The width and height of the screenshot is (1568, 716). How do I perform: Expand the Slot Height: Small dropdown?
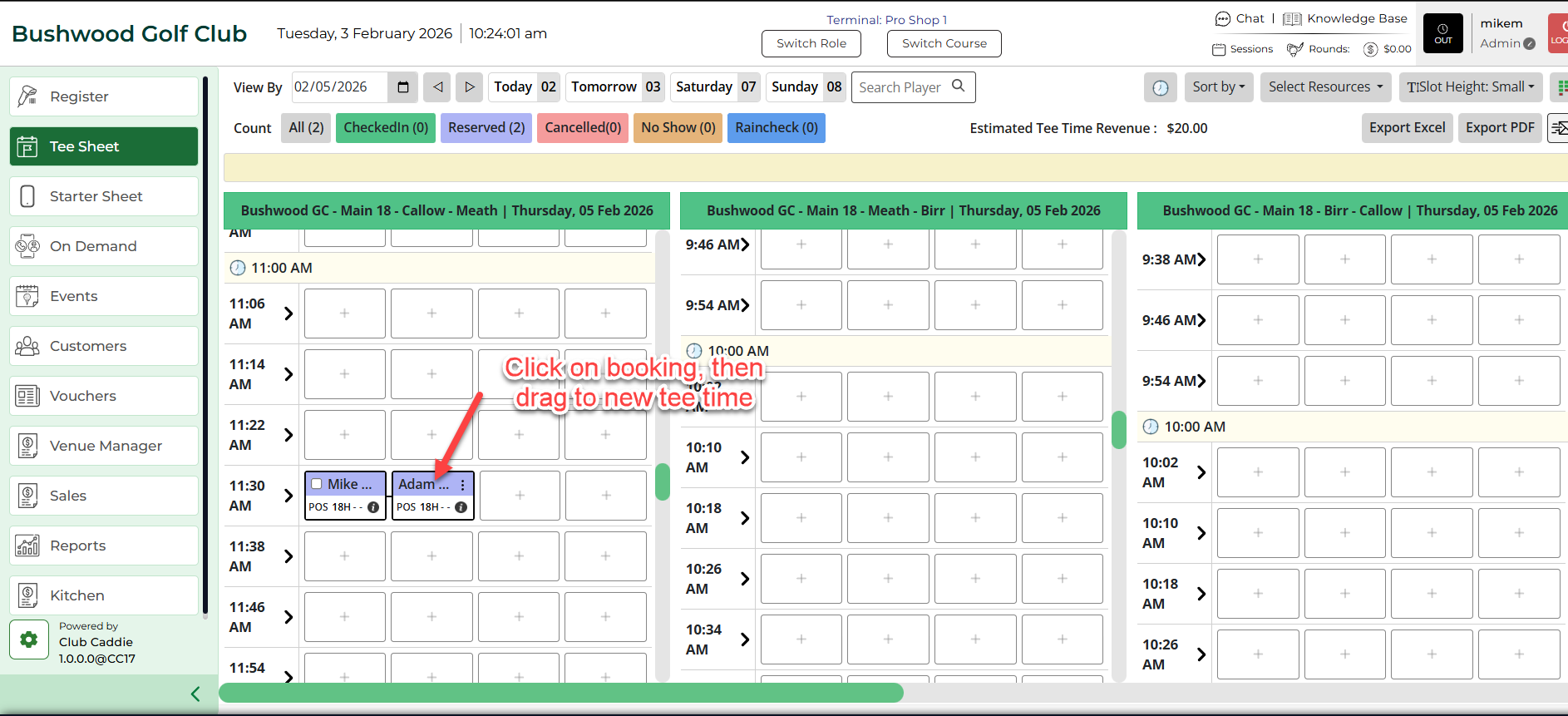pyautogui.click(x=1470, y=87)
